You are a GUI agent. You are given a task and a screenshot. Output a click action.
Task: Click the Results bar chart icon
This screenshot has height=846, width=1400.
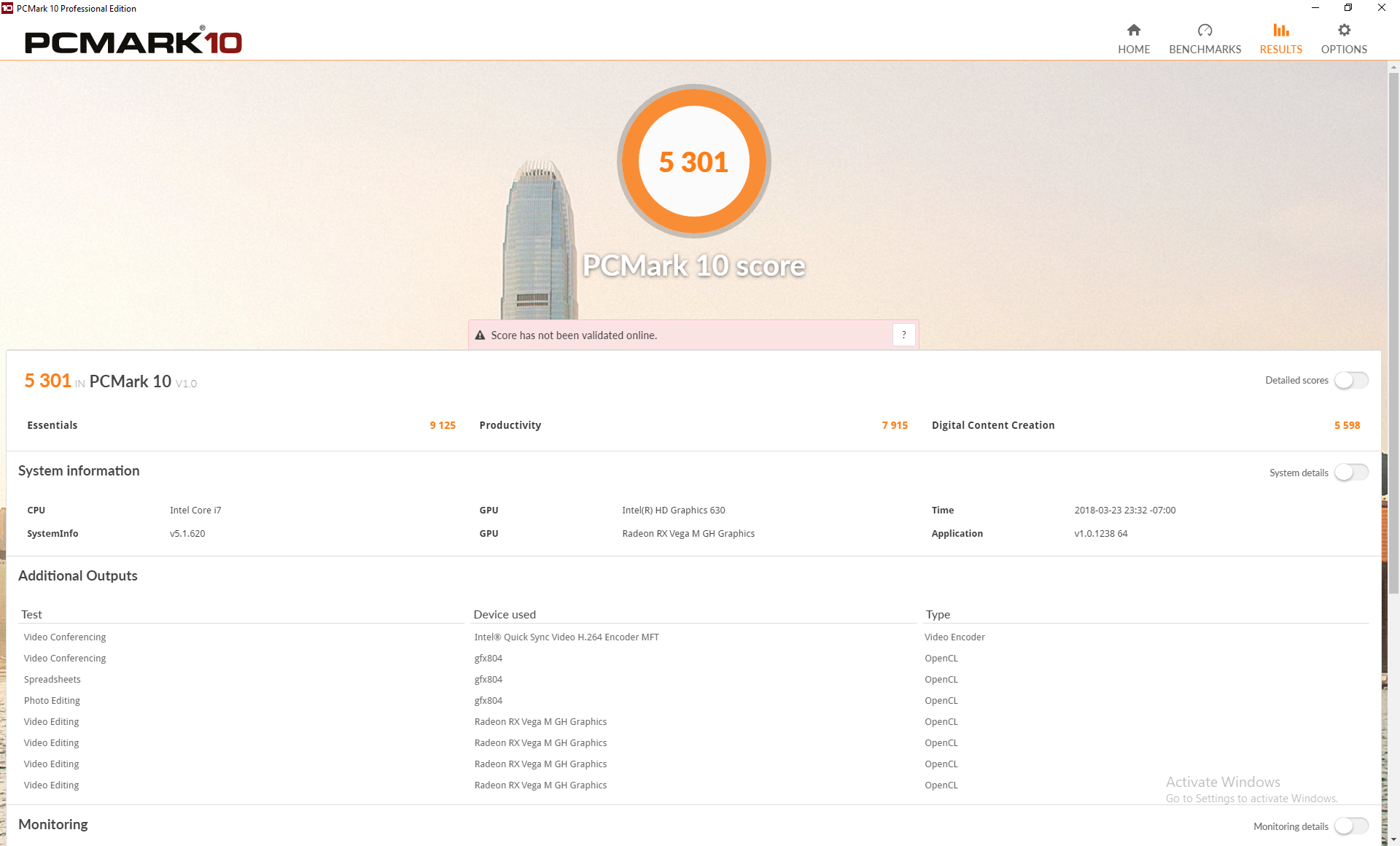coord(1280,30)
